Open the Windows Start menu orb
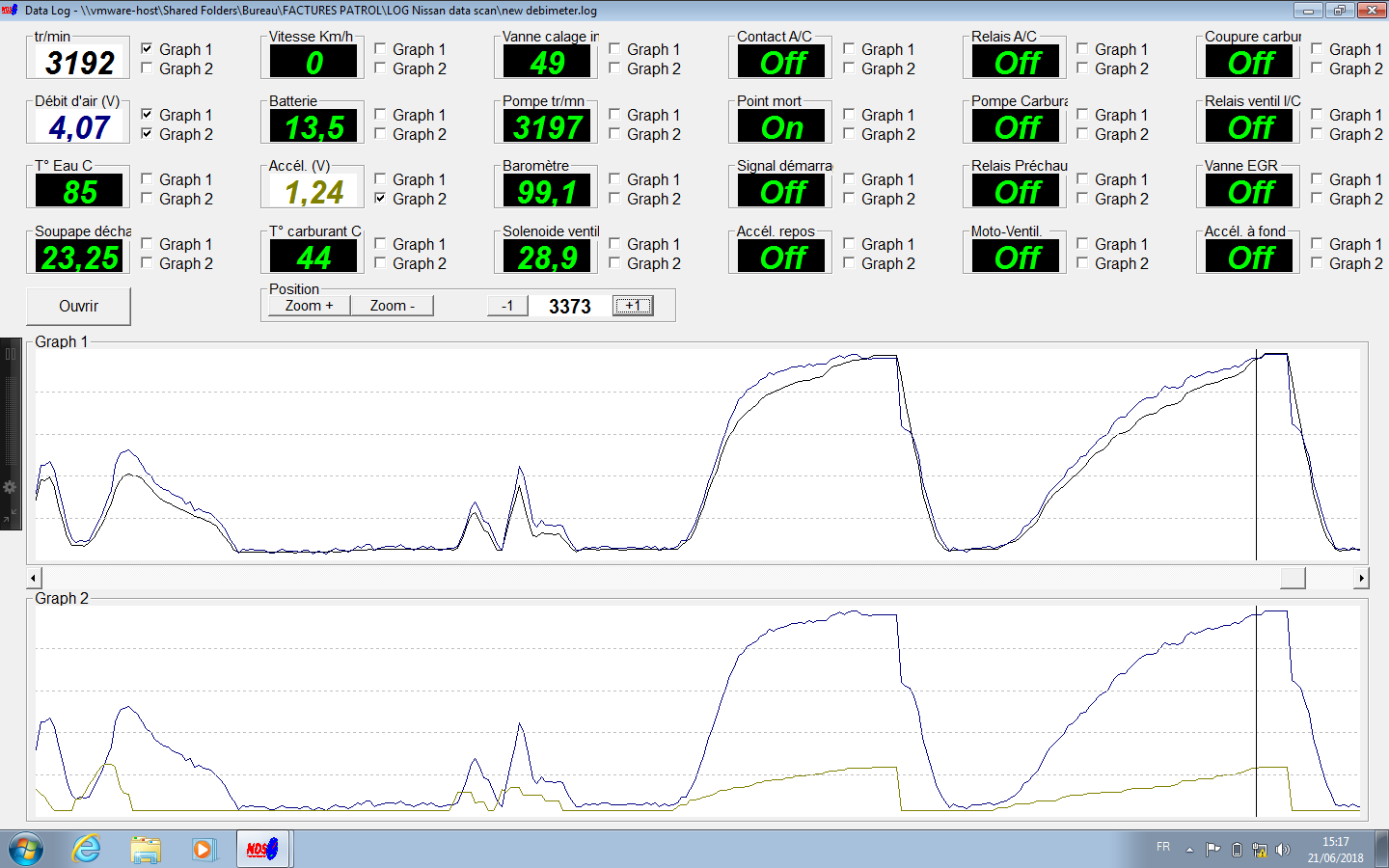 coord(26,849)
